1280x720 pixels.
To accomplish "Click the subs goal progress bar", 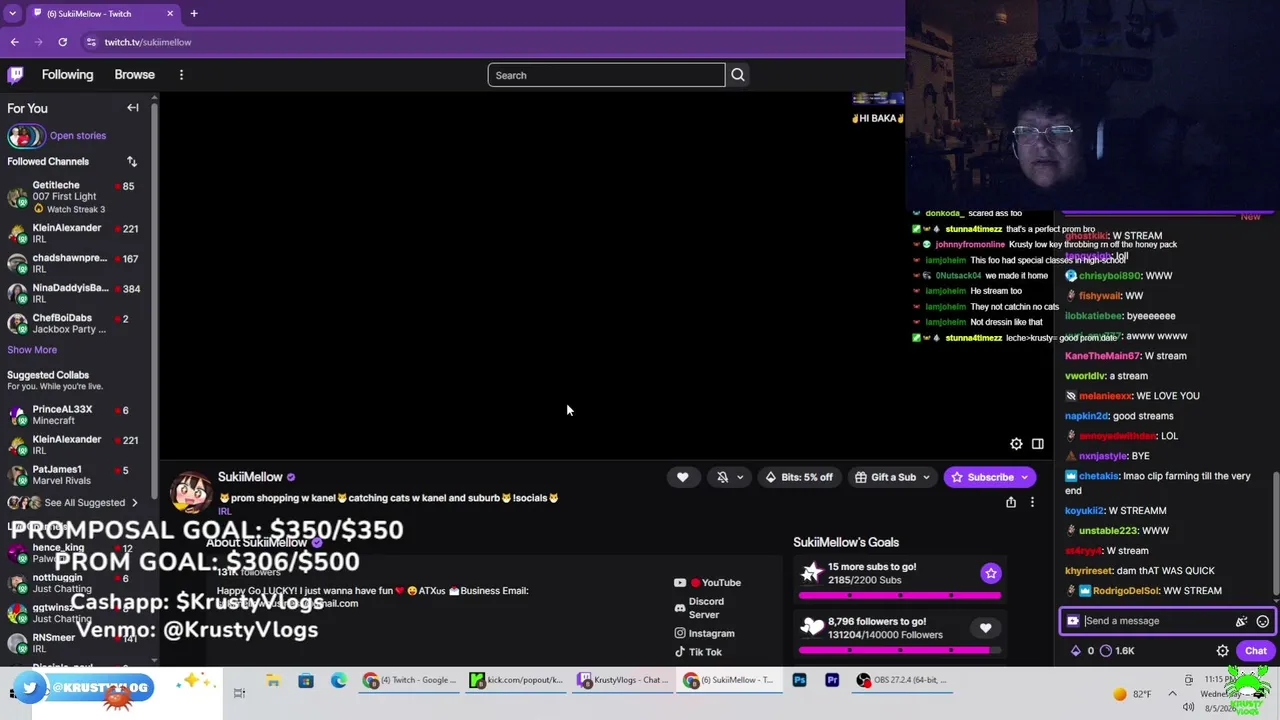I will (x=900, y=595).
